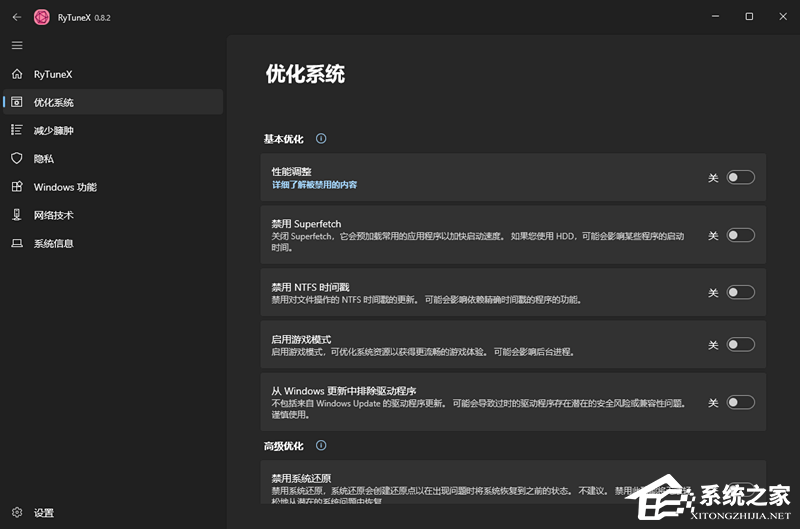Screen dimensions: 800x529
Task: Click the 高级优化 section heading
Action: 284,446
